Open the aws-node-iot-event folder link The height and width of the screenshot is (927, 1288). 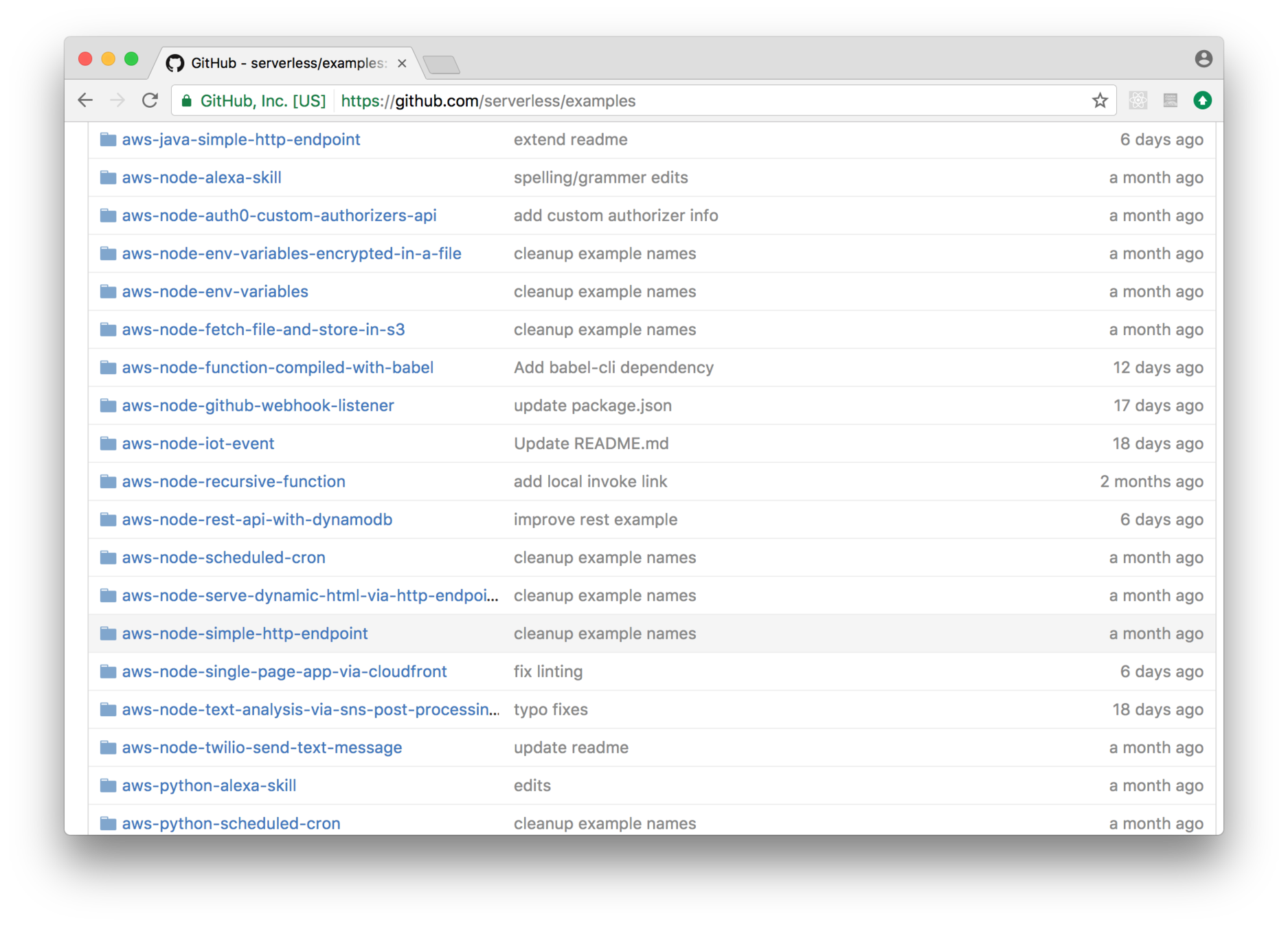click(199, 444)
